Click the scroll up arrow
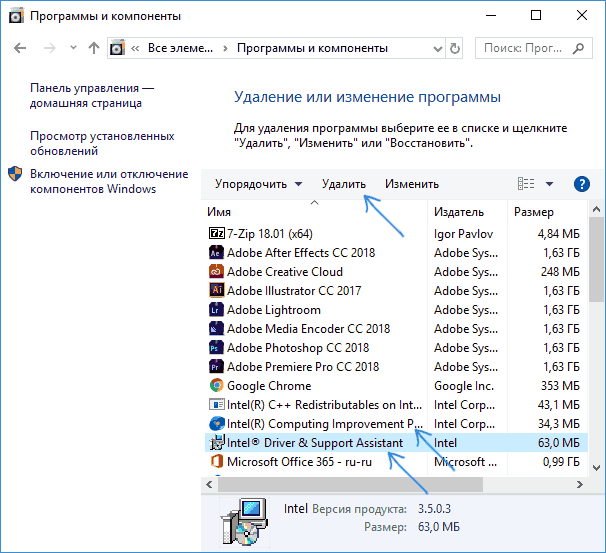Image resolution: width=606 pixels, height=553 pixels. point(596,209)
